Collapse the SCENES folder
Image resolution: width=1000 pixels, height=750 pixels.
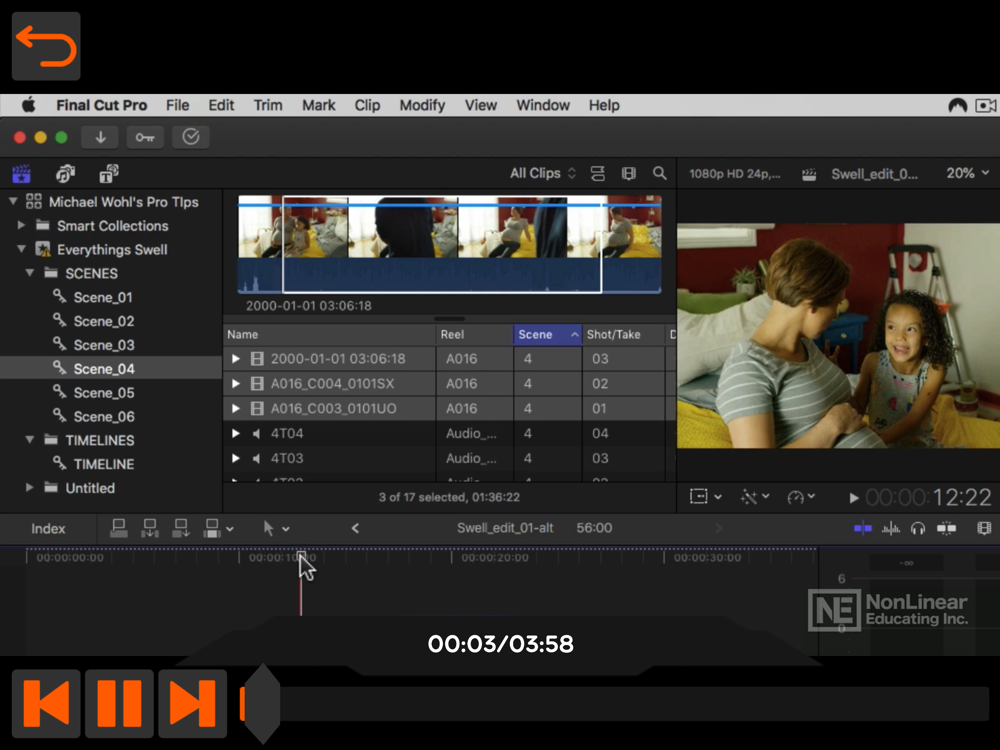[29, 272]
